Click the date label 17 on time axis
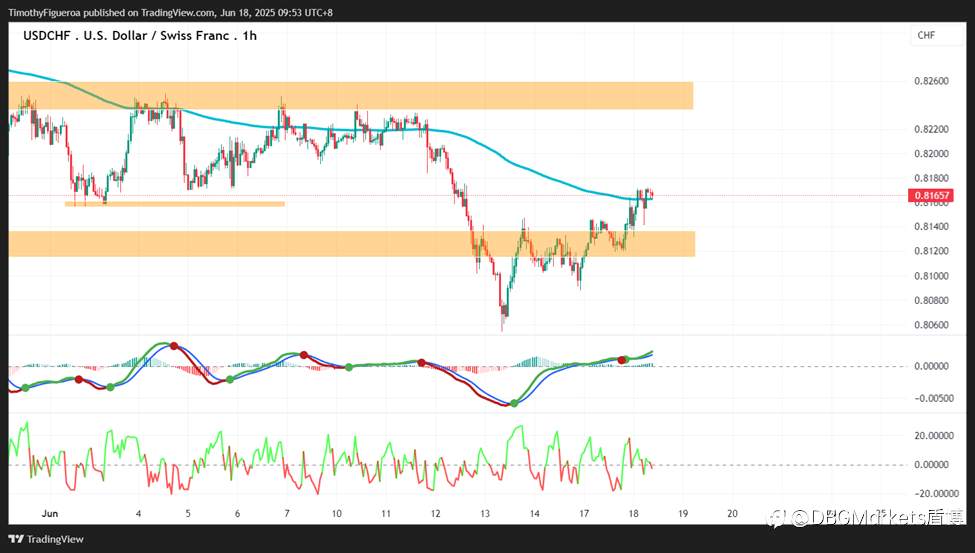The image size is (975, 553). pyautogui.click(x=584, y=514)
